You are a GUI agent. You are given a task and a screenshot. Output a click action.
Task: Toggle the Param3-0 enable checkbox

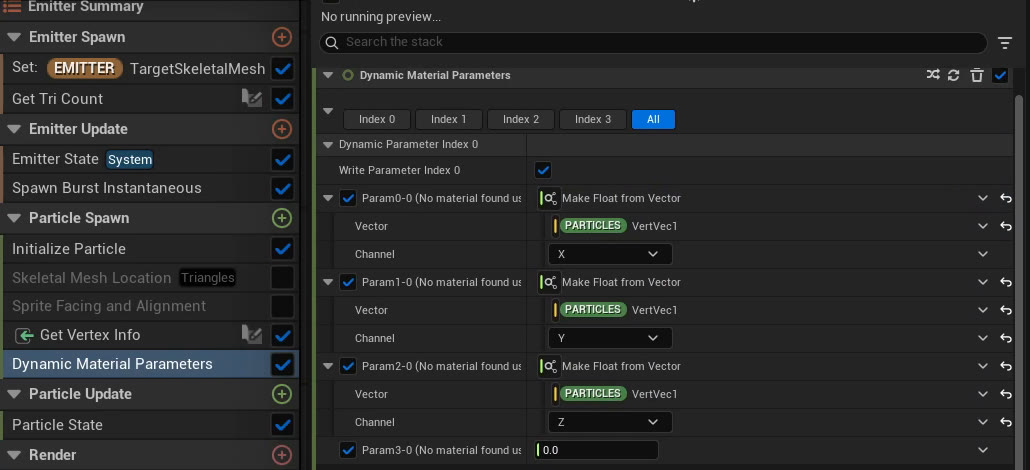(x=348, y=450)
